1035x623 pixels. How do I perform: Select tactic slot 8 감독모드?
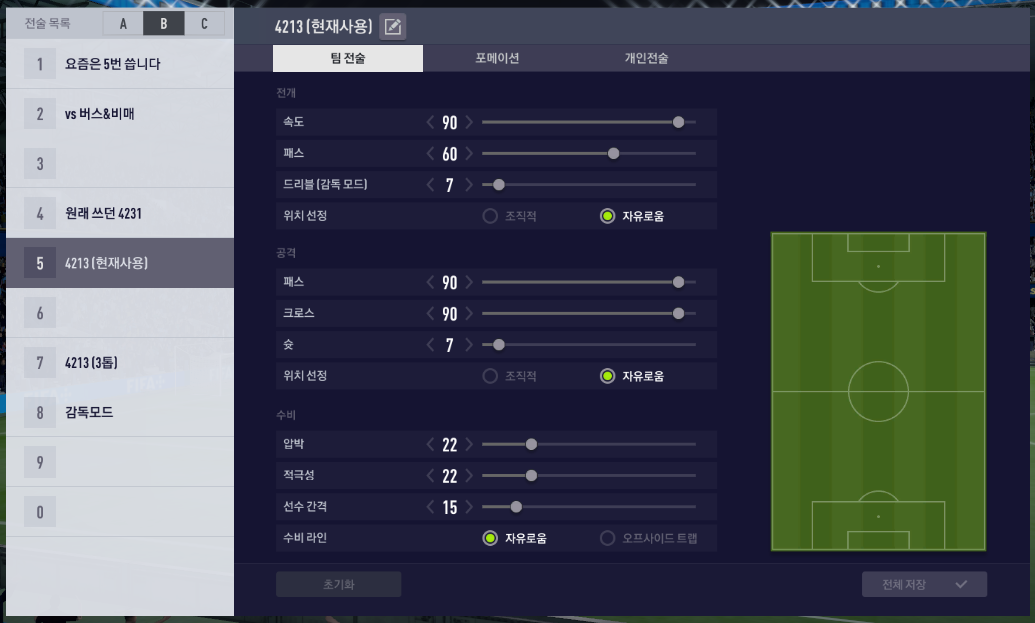pos(120,412)
